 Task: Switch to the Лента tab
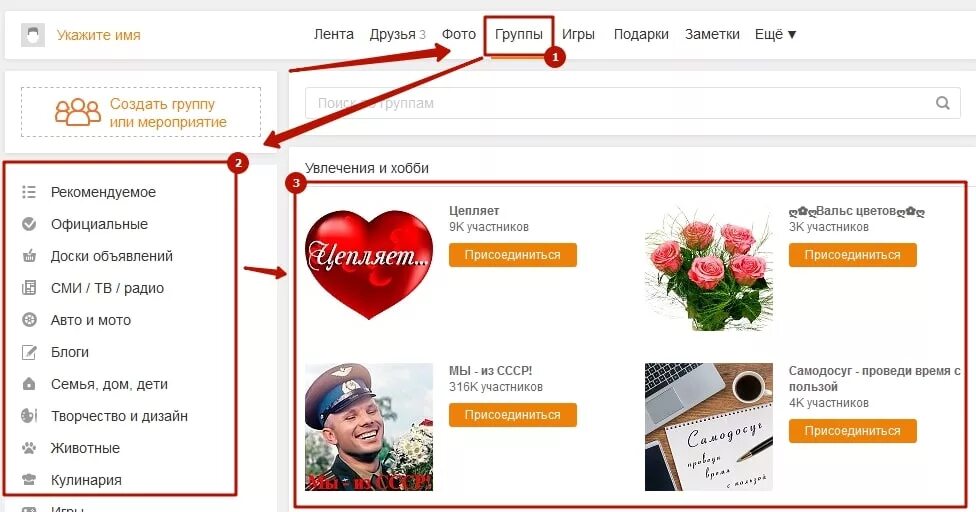coord(334,34)
